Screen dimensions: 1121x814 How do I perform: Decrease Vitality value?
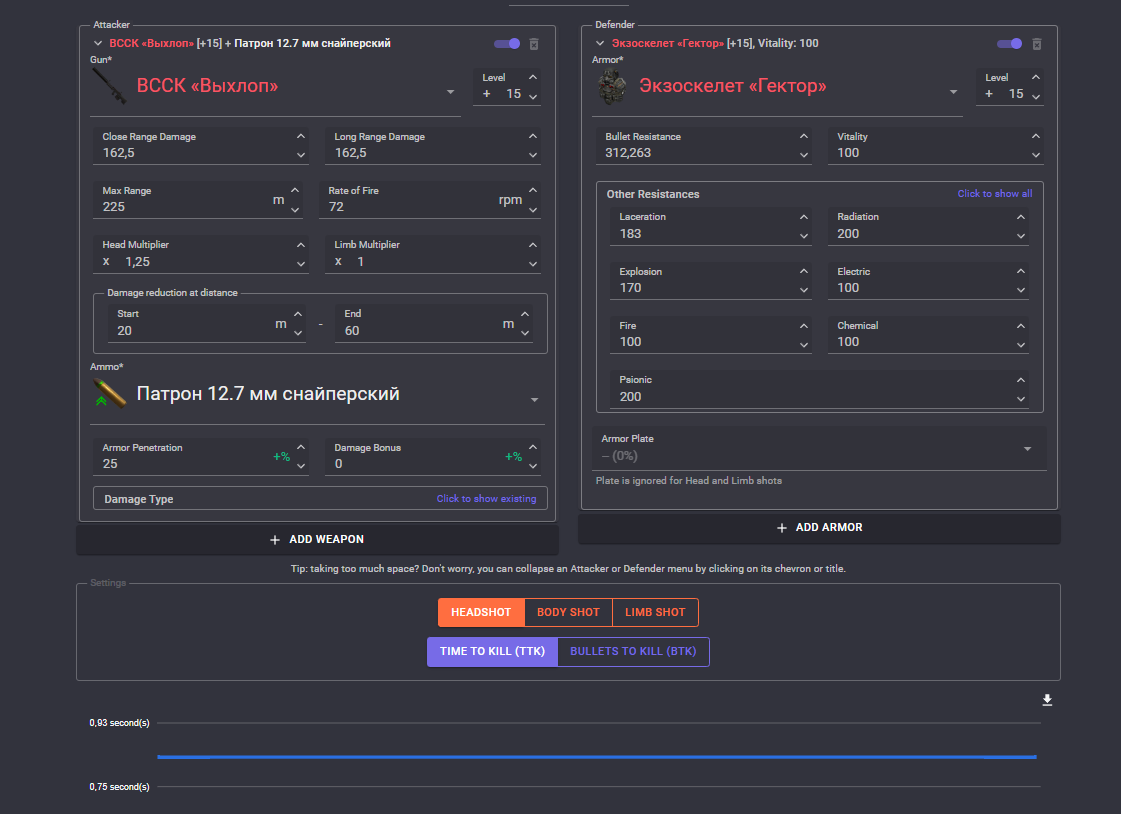click(1035, 155)
